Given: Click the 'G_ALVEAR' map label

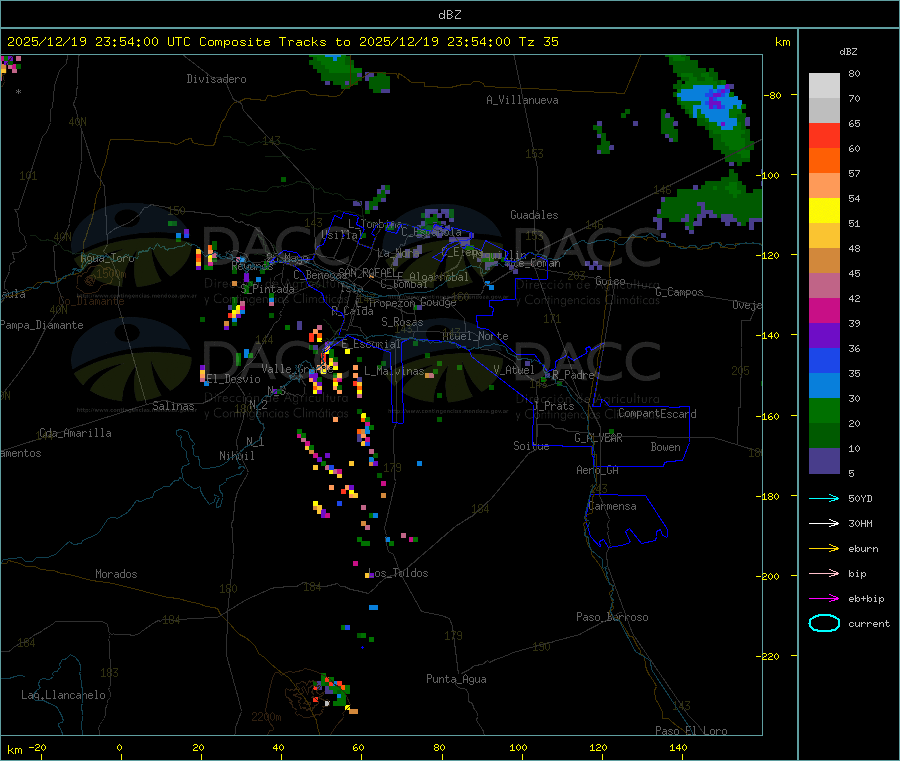Looking at the screenshot, I should pyautogui.click(x=598, y=438).
